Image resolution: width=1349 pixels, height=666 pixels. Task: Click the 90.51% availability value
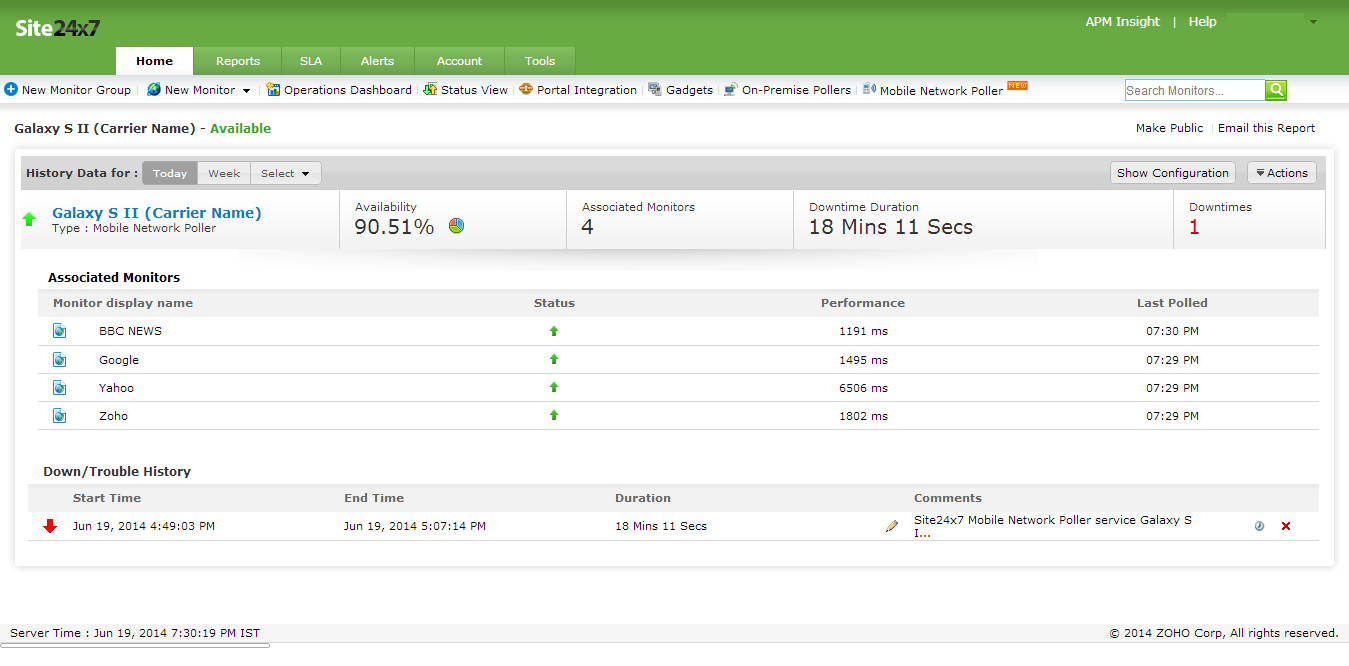tap(394, 227)
